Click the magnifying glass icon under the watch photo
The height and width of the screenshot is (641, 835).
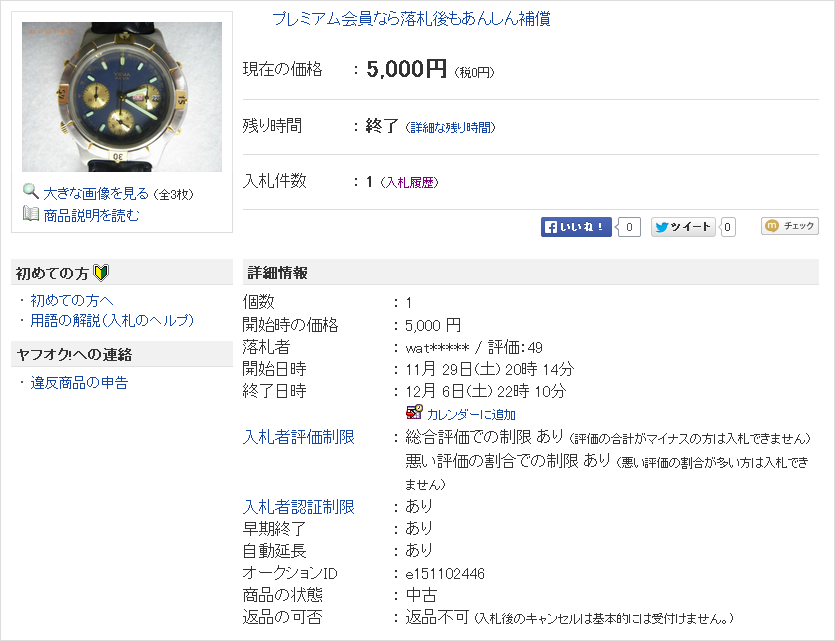pyautogui.click(x=31, y=191)
